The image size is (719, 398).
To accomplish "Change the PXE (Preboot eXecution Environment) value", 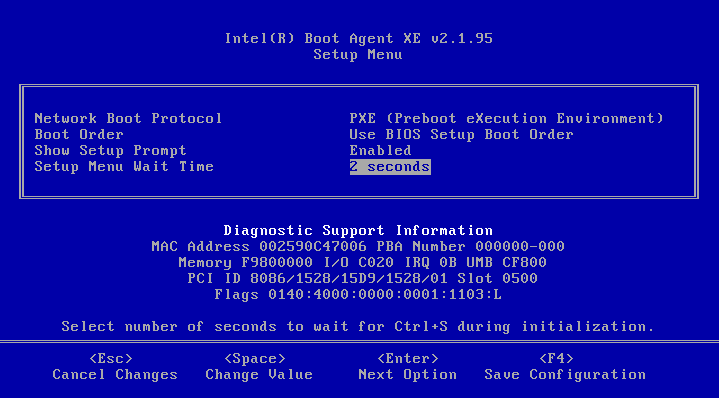I will pyautogui.click(x=507, y=118).
